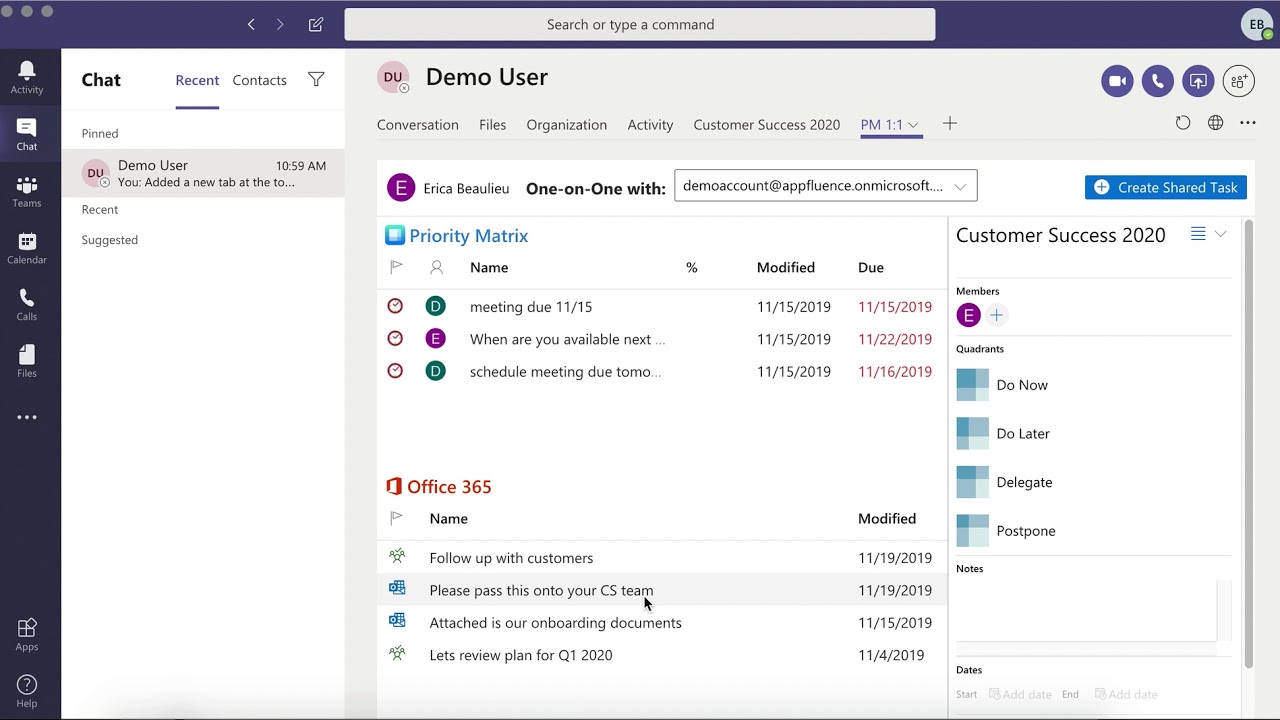1280x720 pixels.
Task: Expand the Customer Success 2020 project chevron
Action: click(x=1220, y=234)
